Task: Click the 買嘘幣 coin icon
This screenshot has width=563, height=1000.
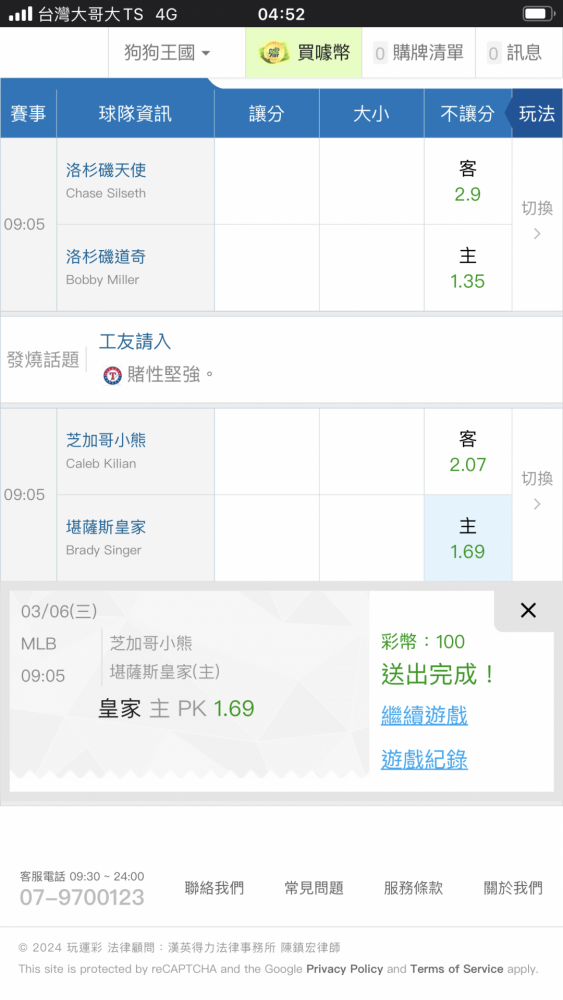Action: 274,53
